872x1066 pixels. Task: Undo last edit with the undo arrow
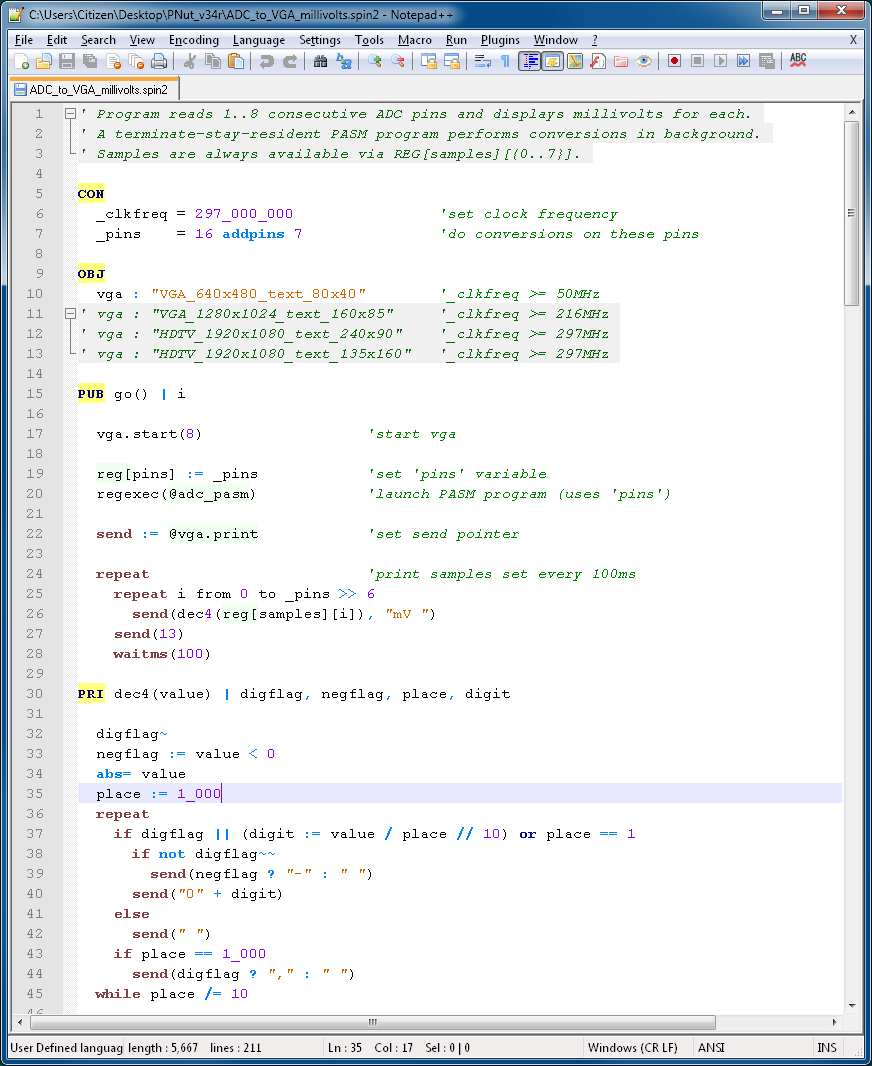266,61
